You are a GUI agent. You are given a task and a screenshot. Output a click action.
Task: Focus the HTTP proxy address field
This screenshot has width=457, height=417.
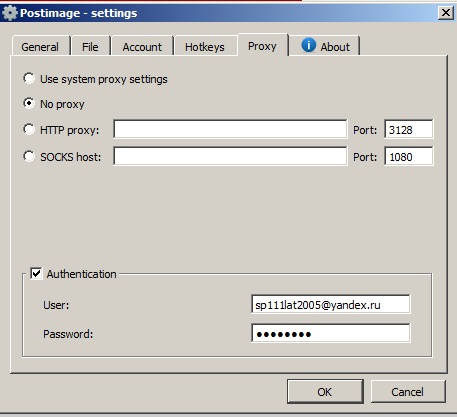230,129
